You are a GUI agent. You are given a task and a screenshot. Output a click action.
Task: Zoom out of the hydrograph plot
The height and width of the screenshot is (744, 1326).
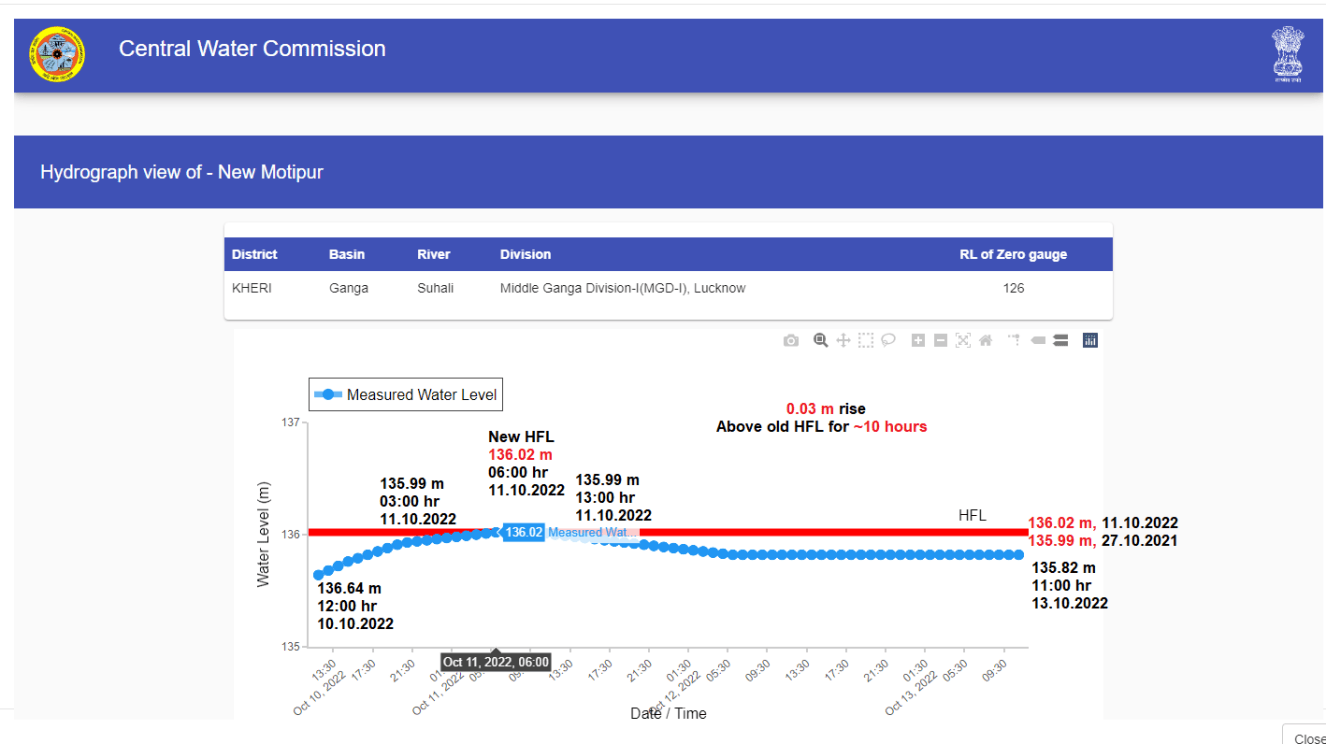[940, 340]
